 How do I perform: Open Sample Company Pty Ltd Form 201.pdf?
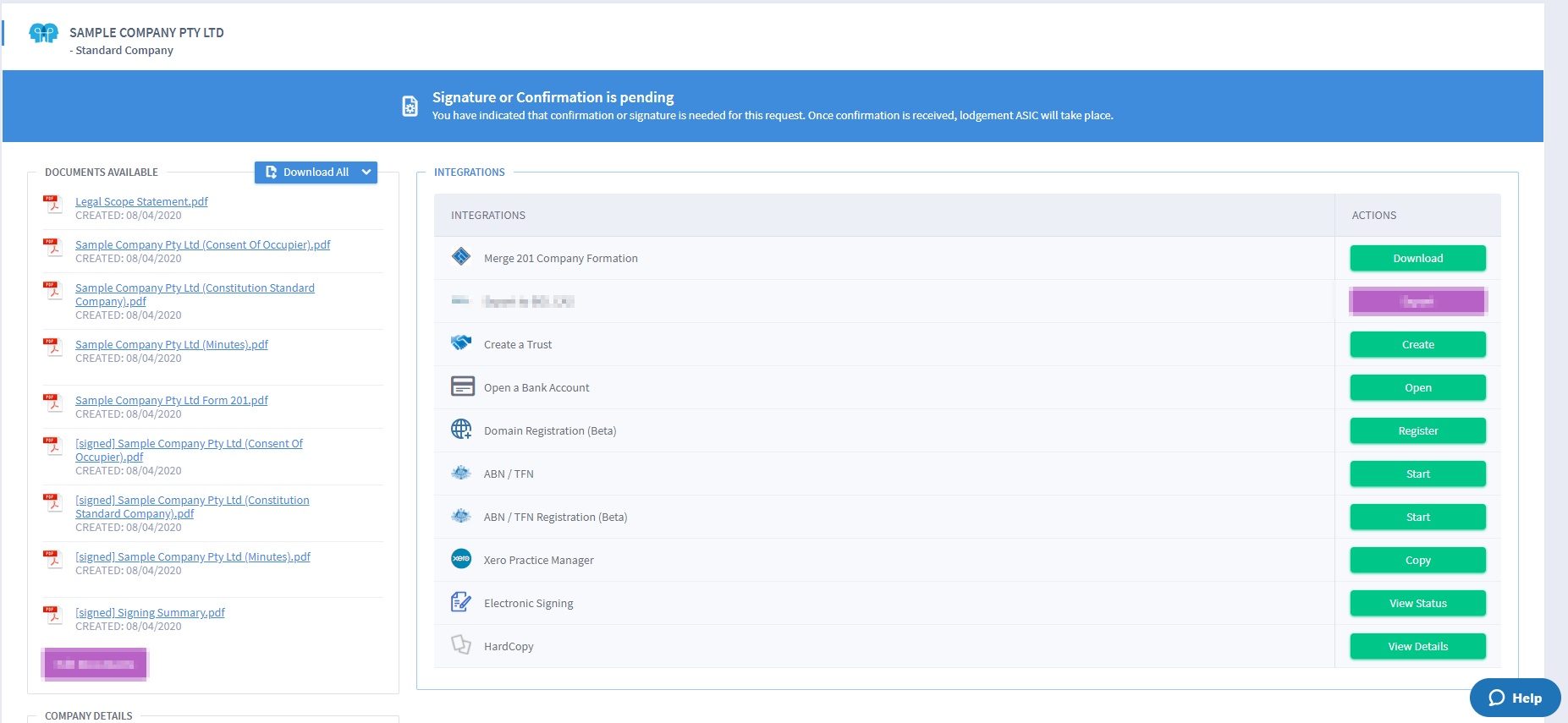[x=171, y=400]
